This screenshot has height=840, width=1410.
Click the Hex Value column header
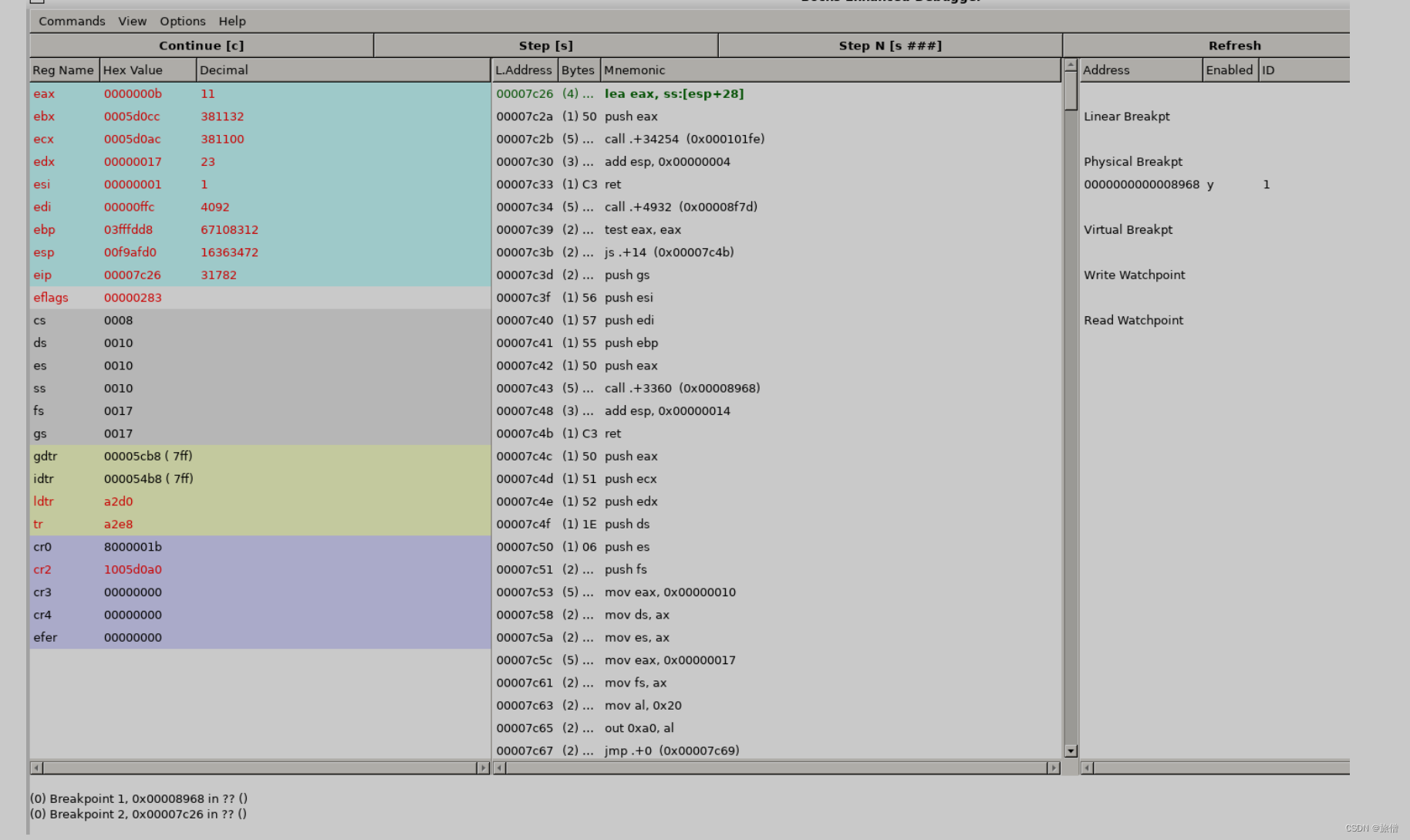click(148, 70)
